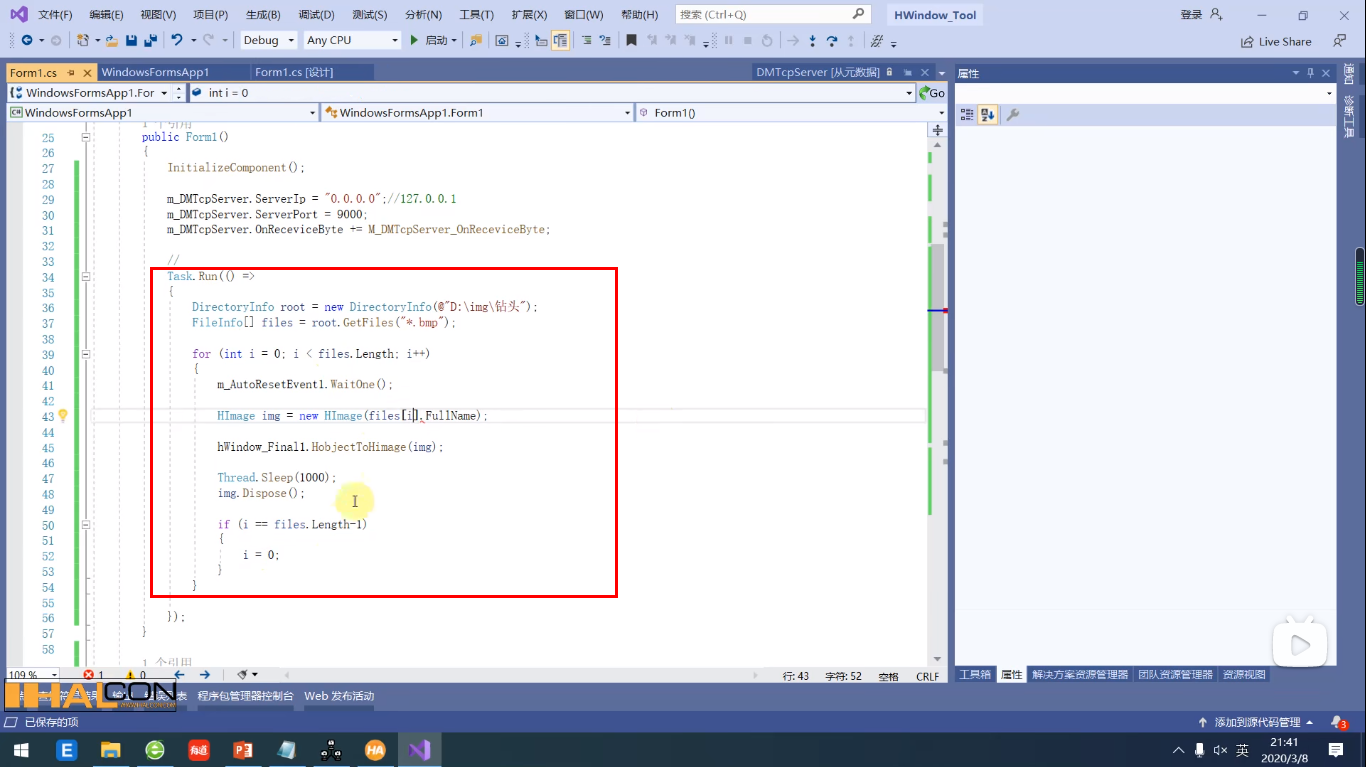Select alphabetical sort in the Properties panel
The image size is (1366, 767).
tap(987, 113)
